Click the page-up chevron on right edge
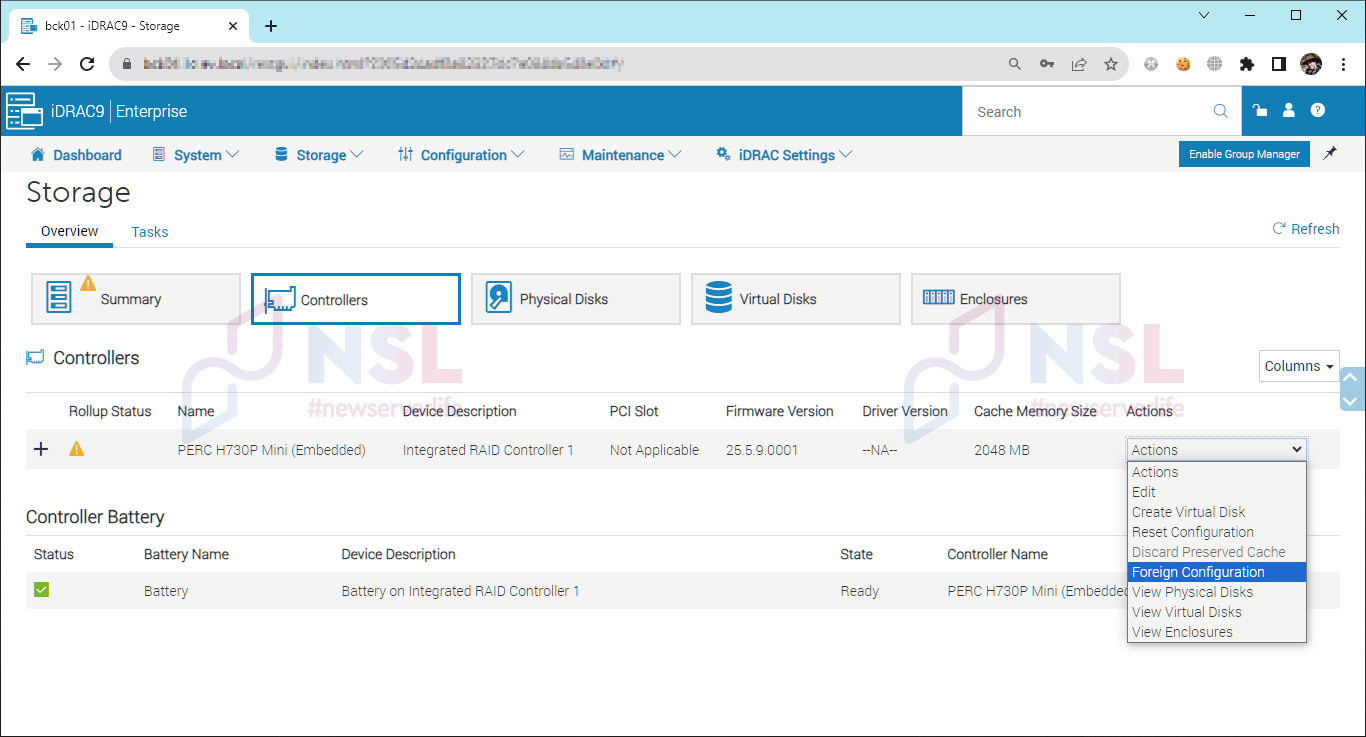 (1351, 377)
